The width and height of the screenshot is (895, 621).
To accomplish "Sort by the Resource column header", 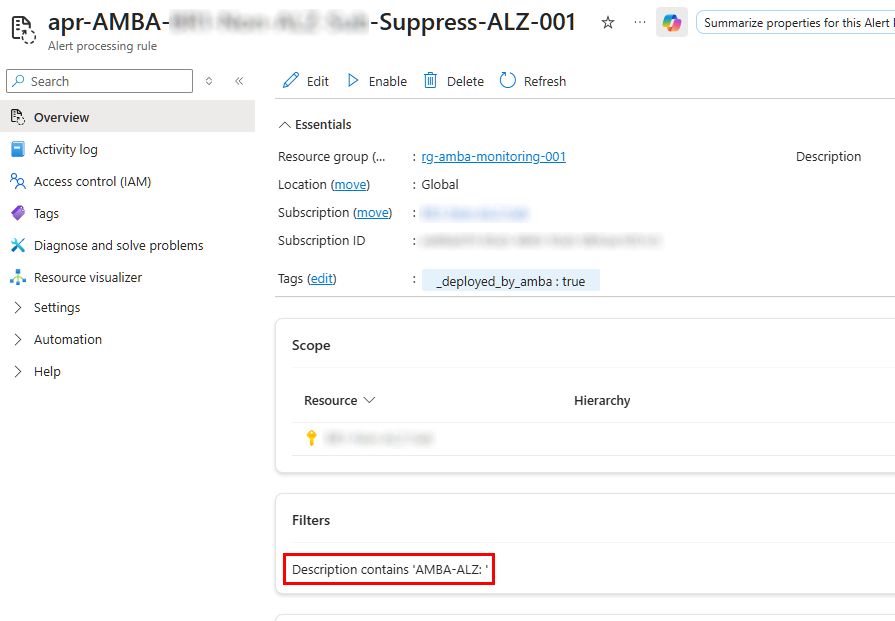I will point(339,401).
